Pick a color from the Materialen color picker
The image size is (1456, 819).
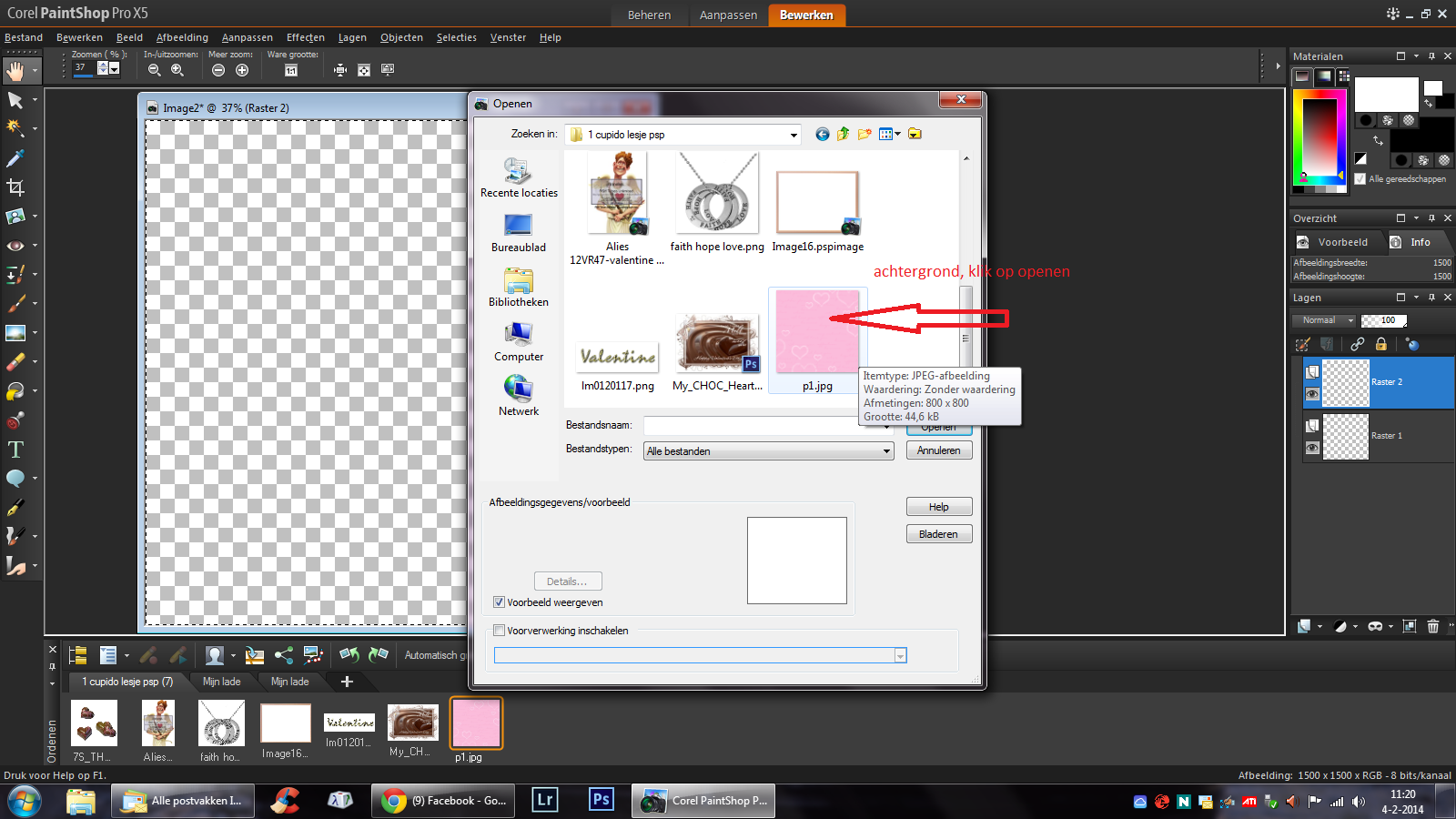1319,136
